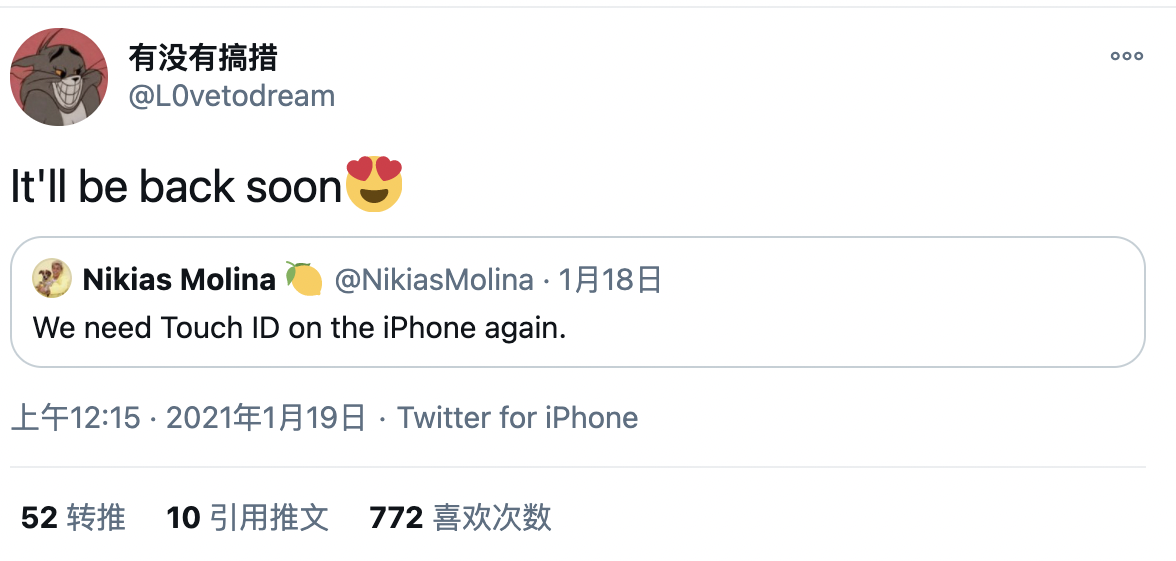
Task: Click the Twitter for iPhone source link
Action: click(518, 418)
